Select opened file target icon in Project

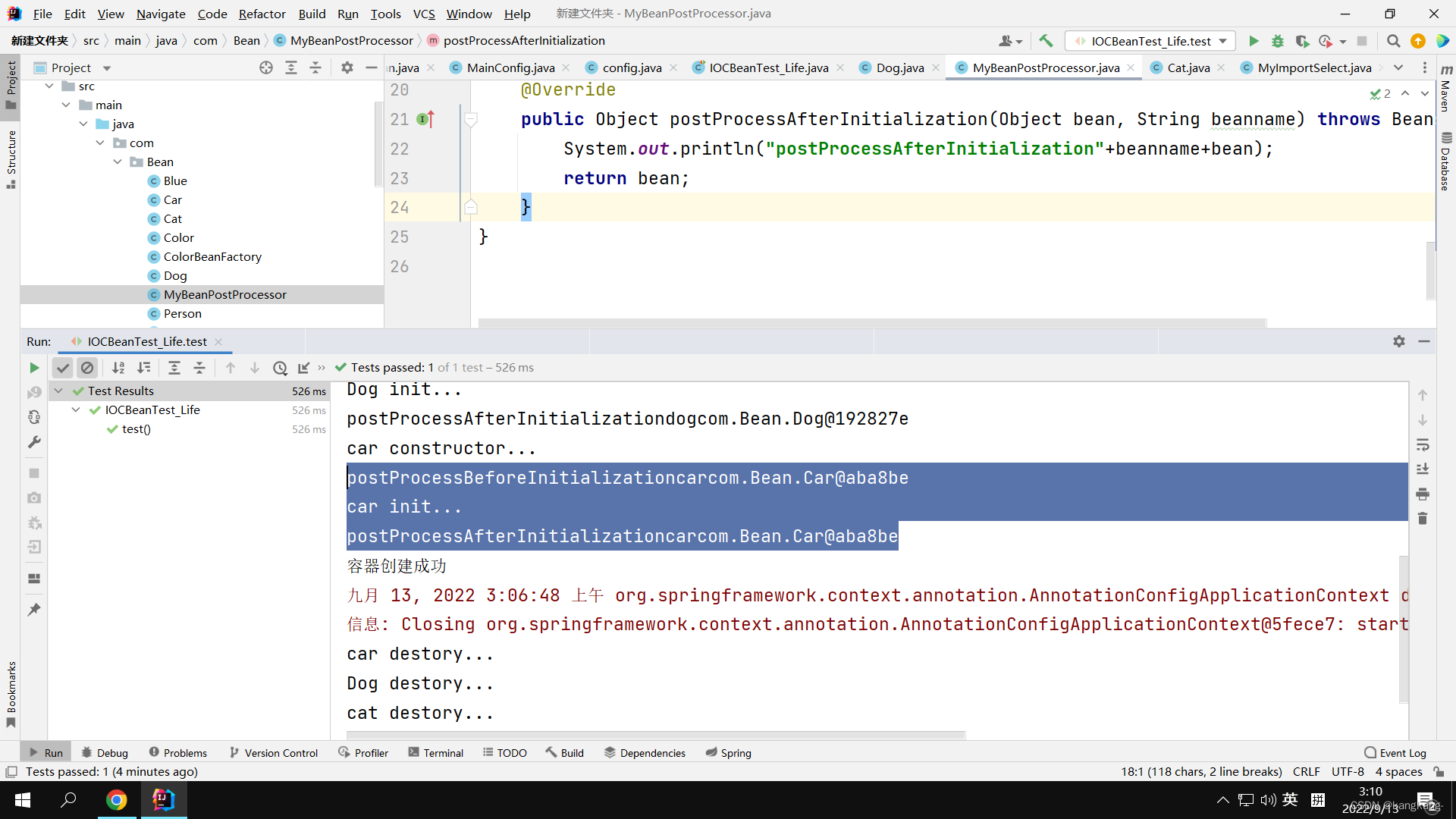266,67
